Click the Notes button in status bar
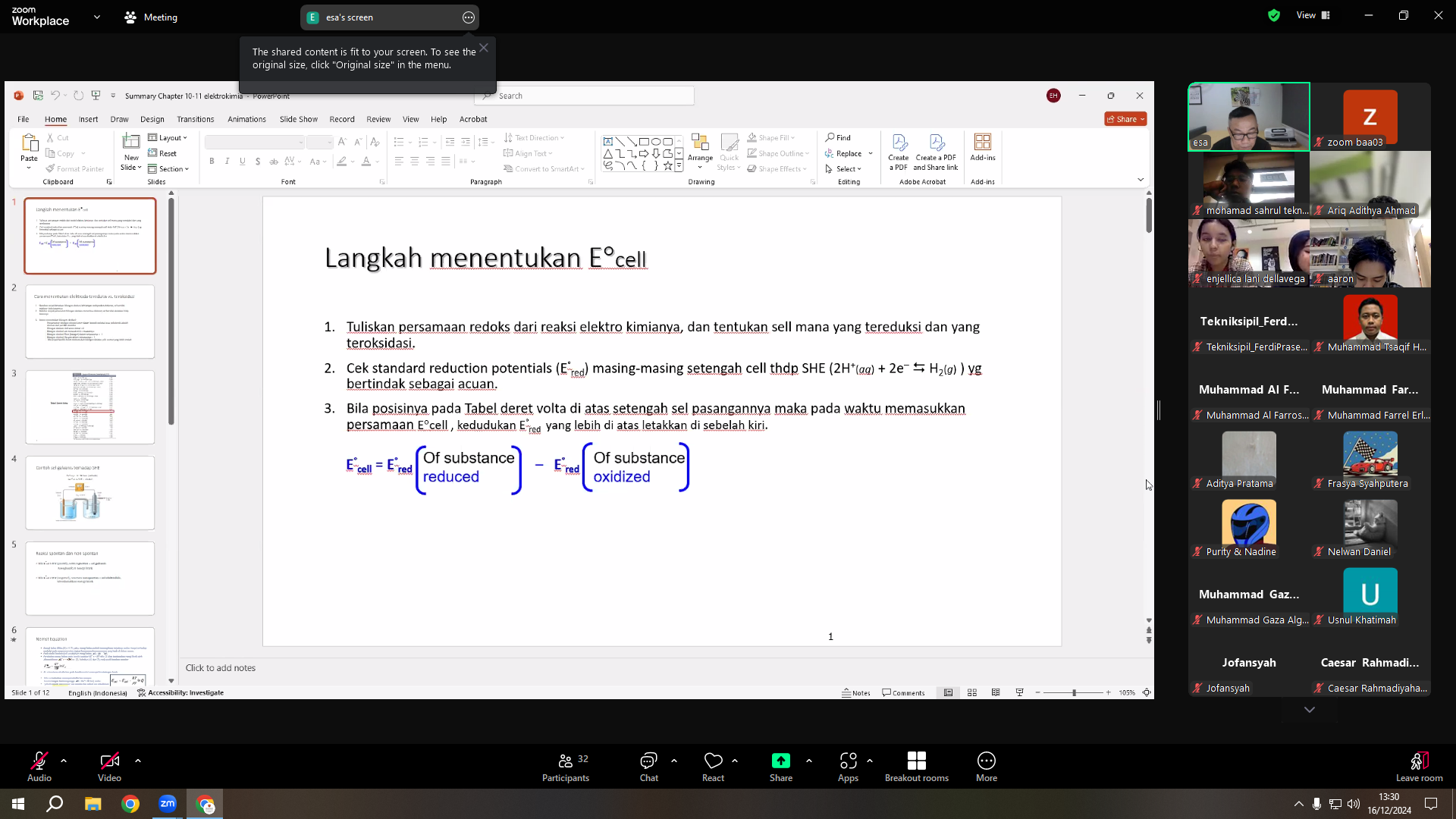 coord(856,693)
